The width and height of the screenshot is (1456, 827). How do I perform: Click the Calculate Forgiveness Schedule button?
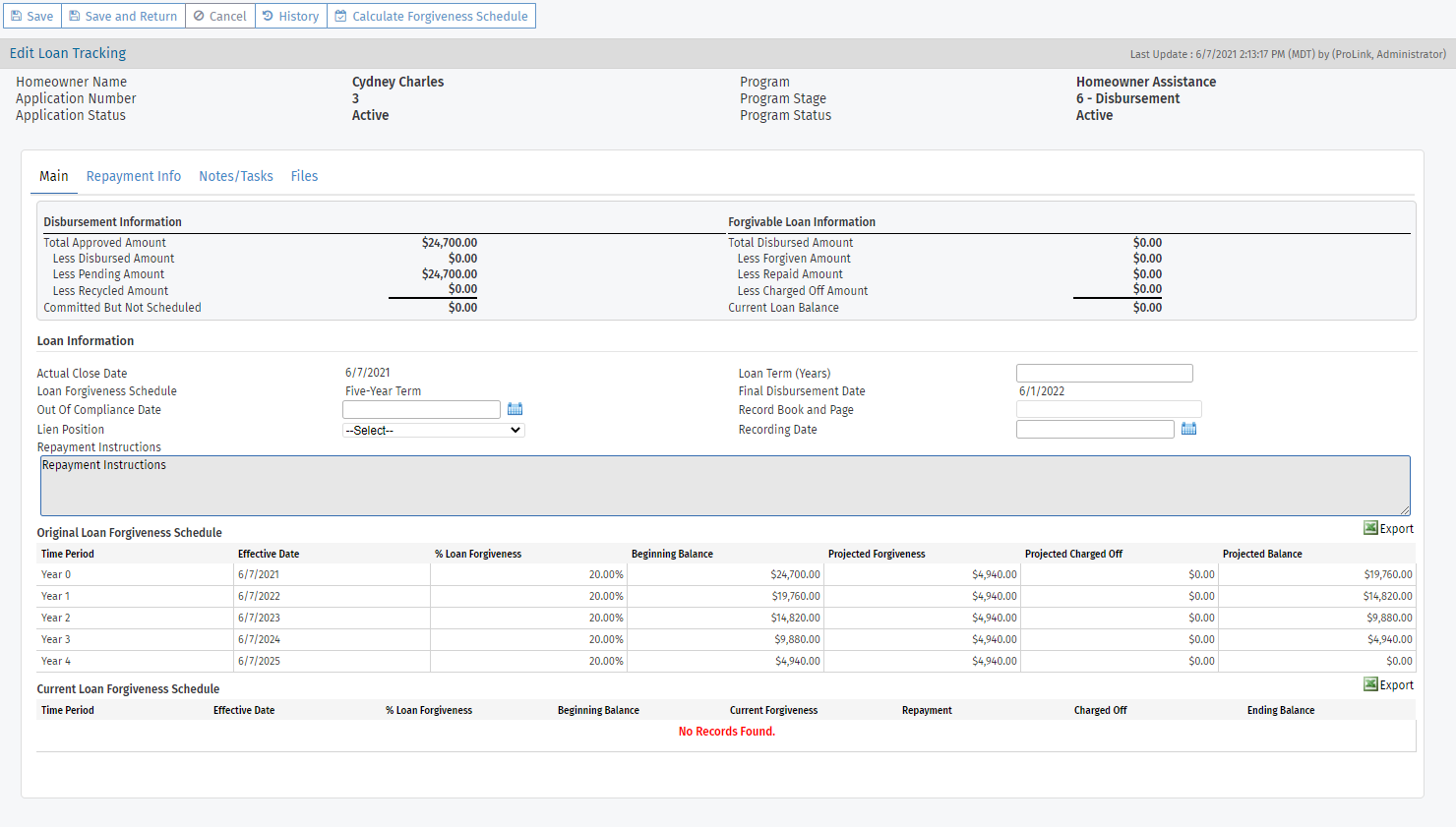pos(433,16)
